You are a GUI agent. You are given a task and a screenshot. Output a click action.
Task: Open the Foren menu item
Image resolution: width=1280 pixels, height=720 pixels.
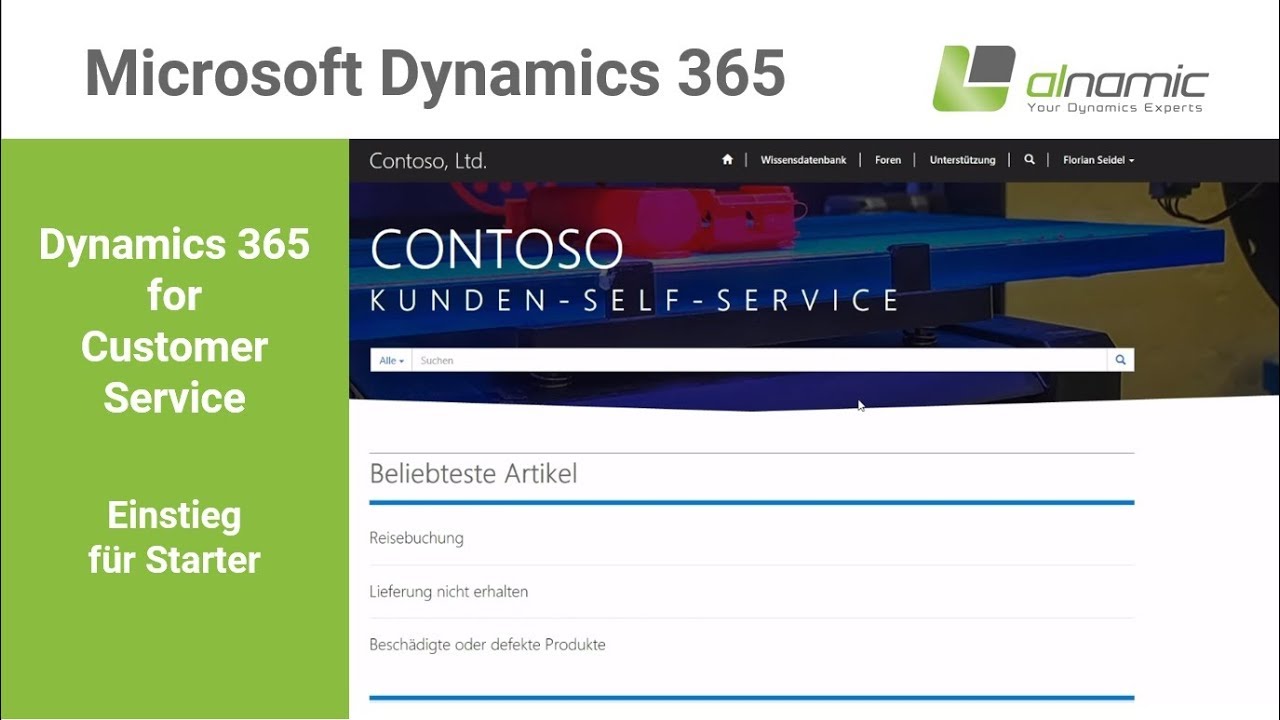click(x=888, y=160)
